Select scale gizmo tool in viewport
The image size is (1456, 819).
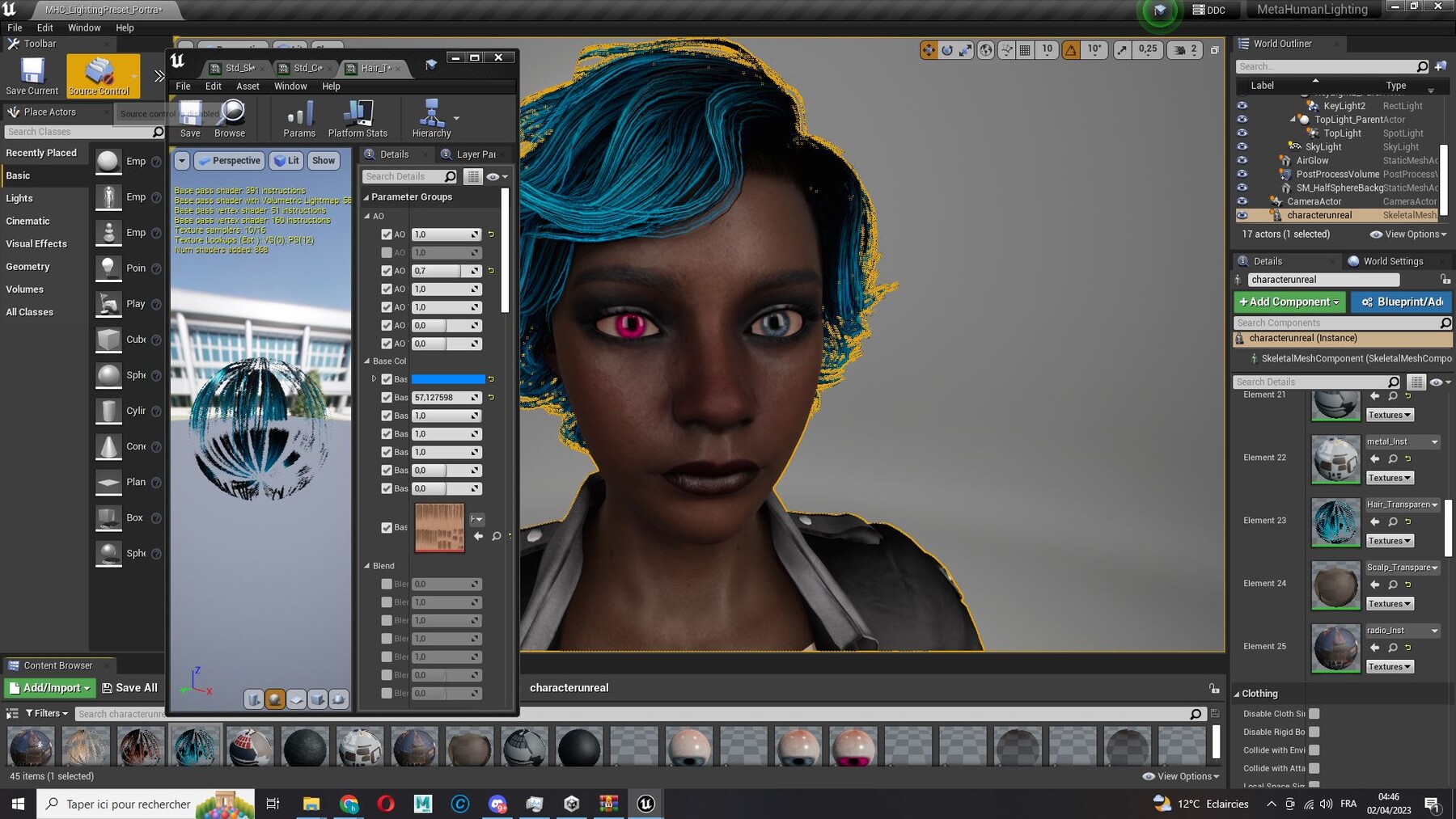tap(966, 50)
